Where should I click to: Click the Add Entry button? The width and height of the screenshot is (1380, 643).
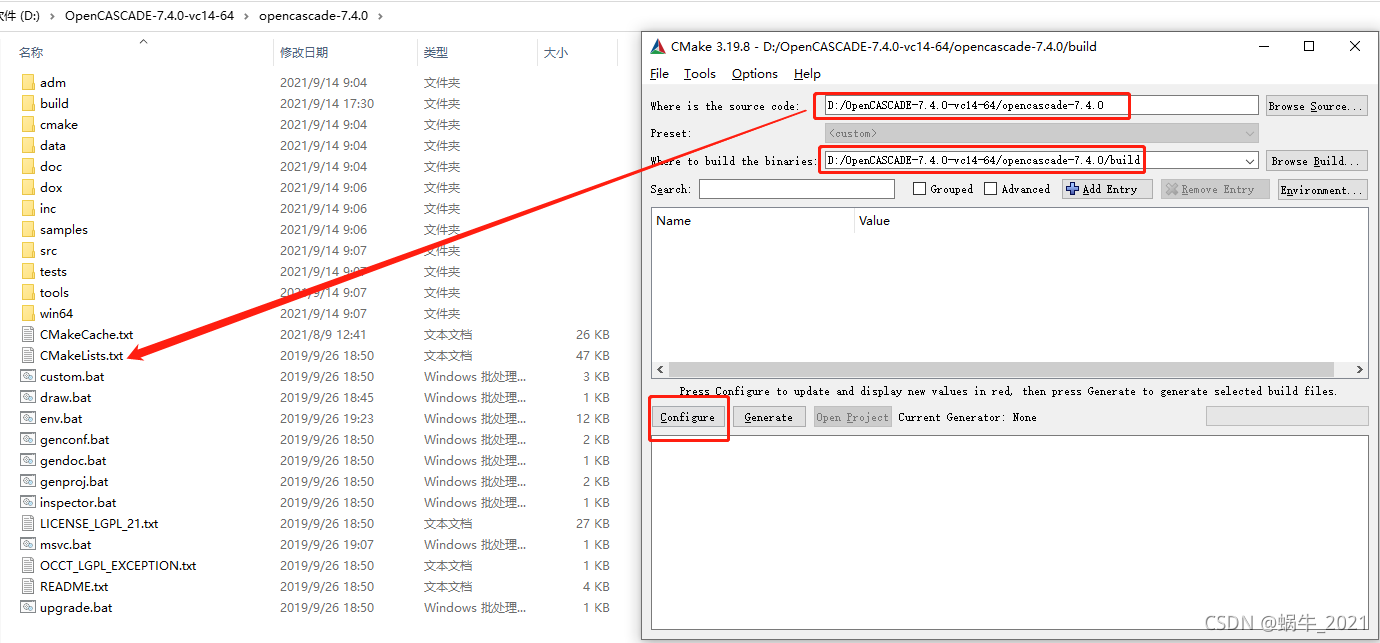pos(1107,189)
